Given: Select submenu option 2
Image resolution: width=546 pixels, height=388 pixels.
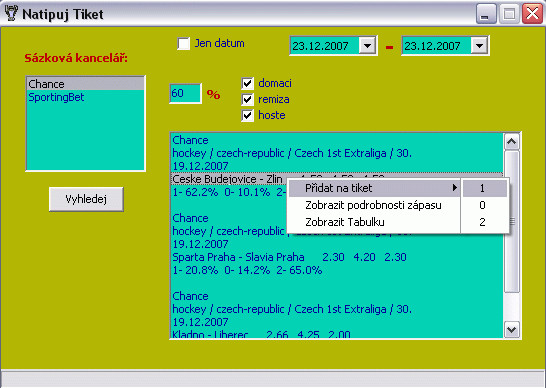Looking at the screenshot, I should click(x=485, y=222).
